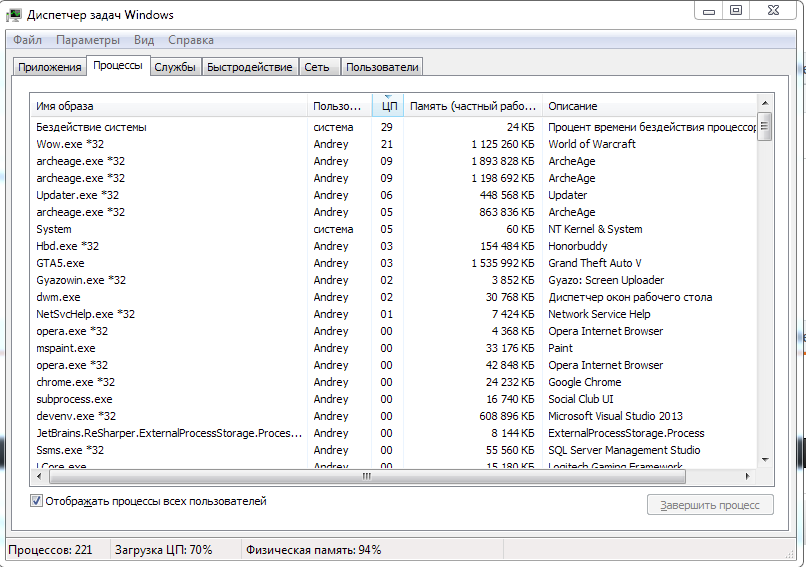The height and width of the screenshot is (567, 806).
Task: Click the Процессов: 221 status entry
Action: pos(50,550)
